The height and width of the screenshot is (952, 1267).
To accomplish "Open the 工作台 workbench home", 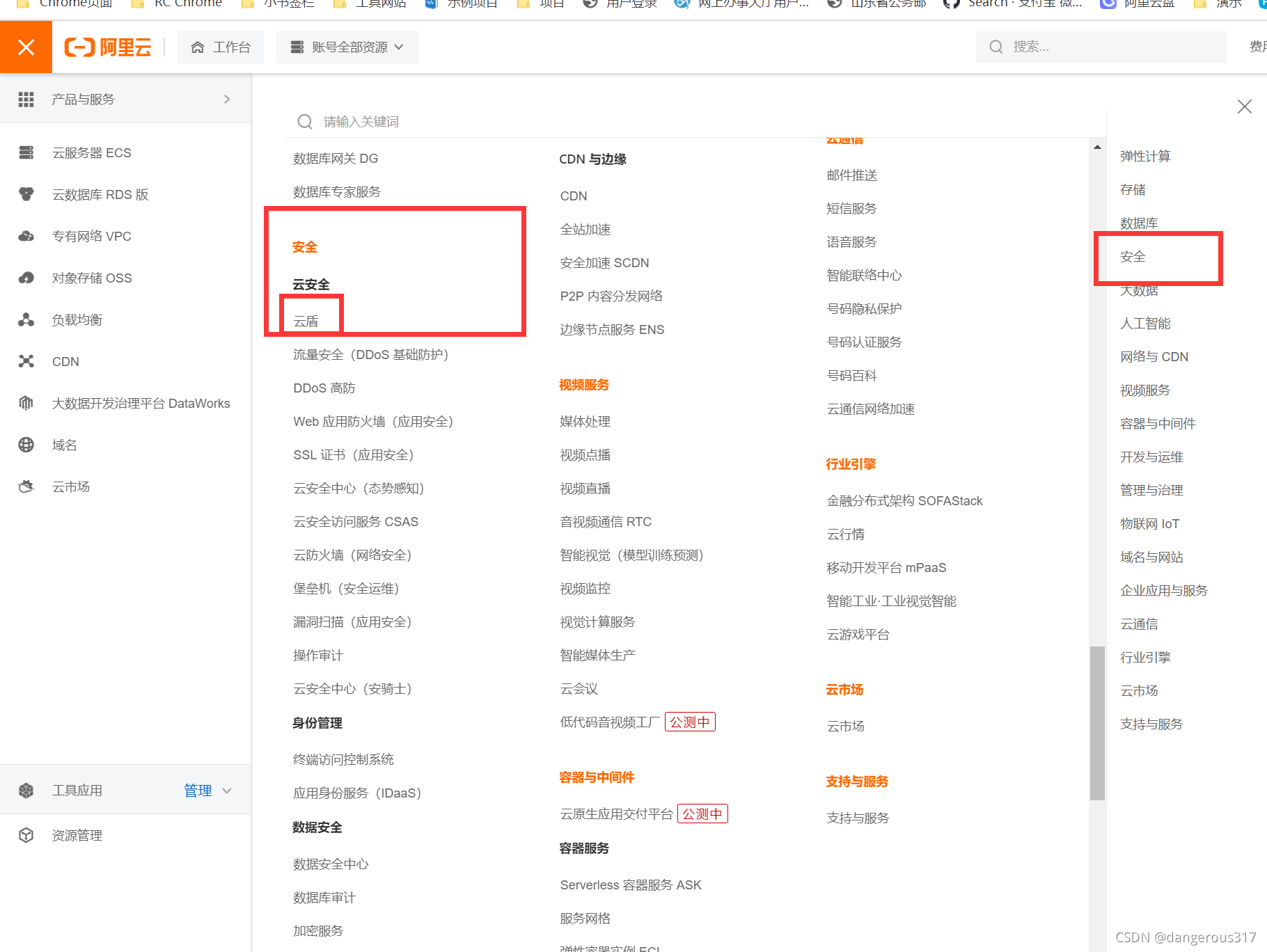I will point(221,47).
